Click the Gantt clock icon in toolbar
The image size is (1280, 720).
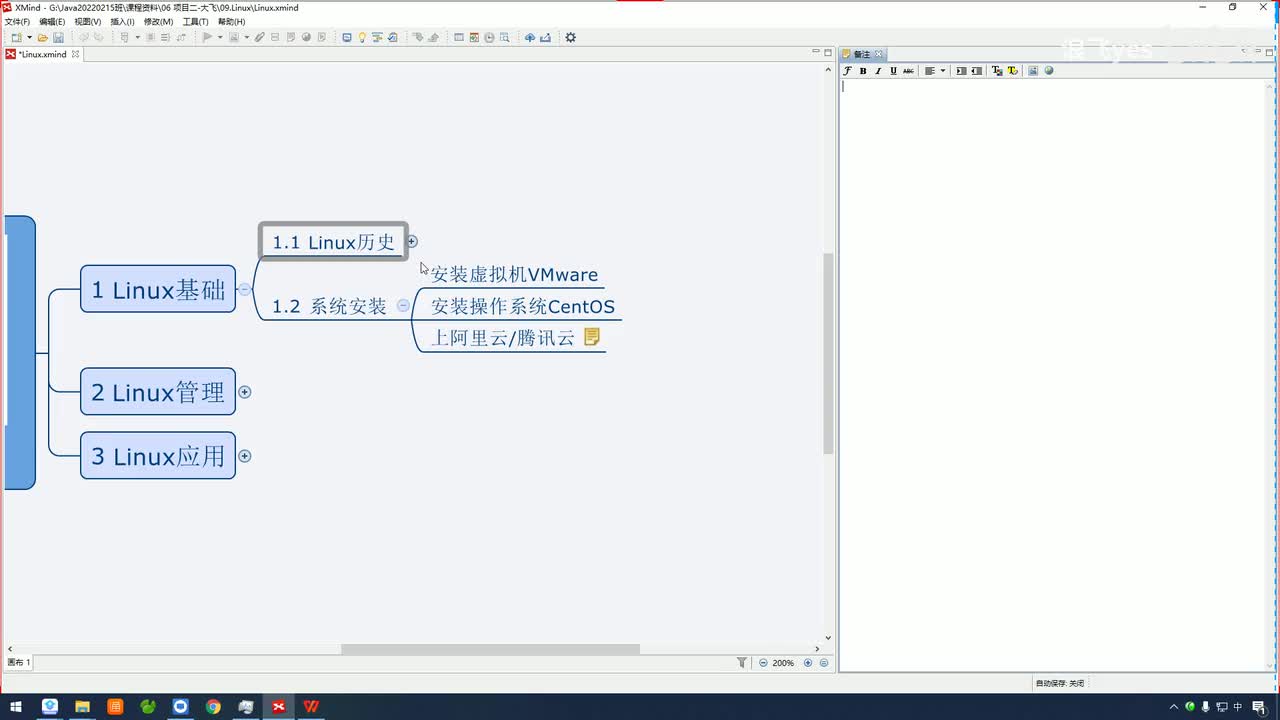click(x=489, y=38)
